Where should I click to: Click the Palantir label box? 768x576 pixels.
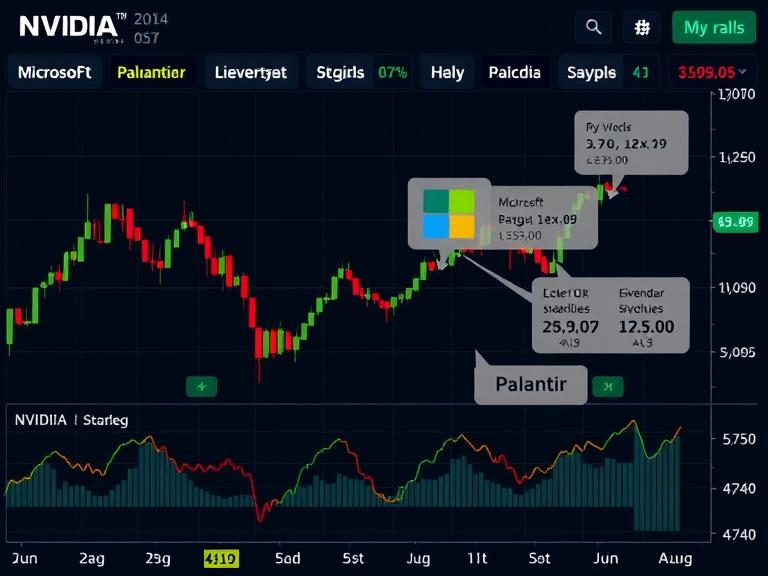(530, 384)
